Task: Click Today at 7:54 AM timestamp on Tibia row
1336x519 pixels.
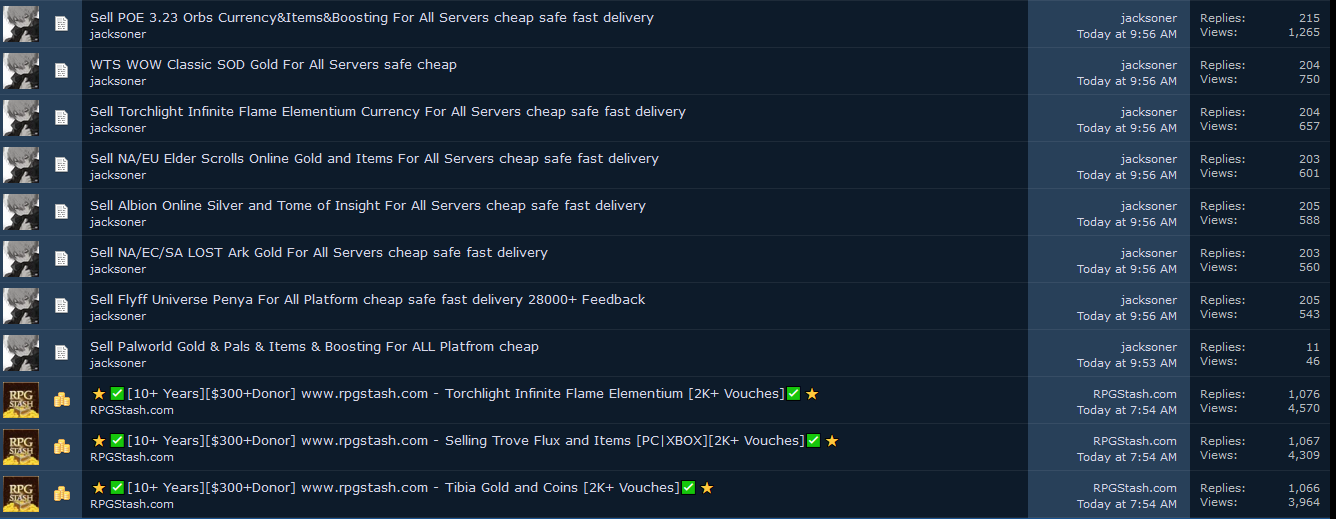Action: click(x=1126, y=504)
